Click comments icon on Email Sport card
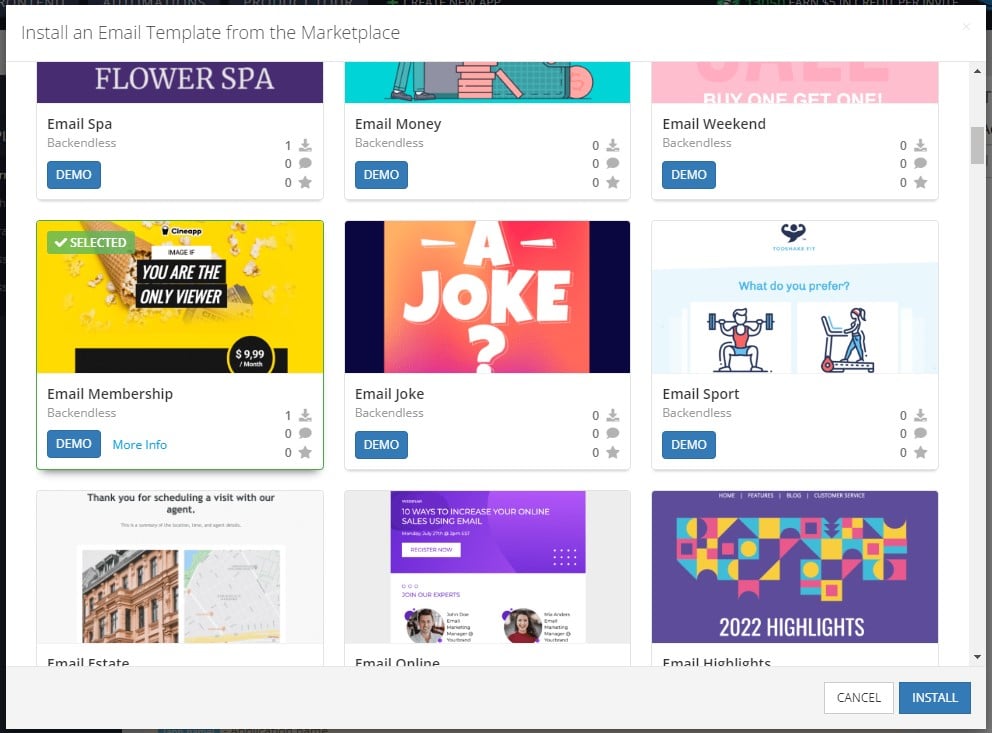This screenshot has height=733, width=992. coord(921,433)
